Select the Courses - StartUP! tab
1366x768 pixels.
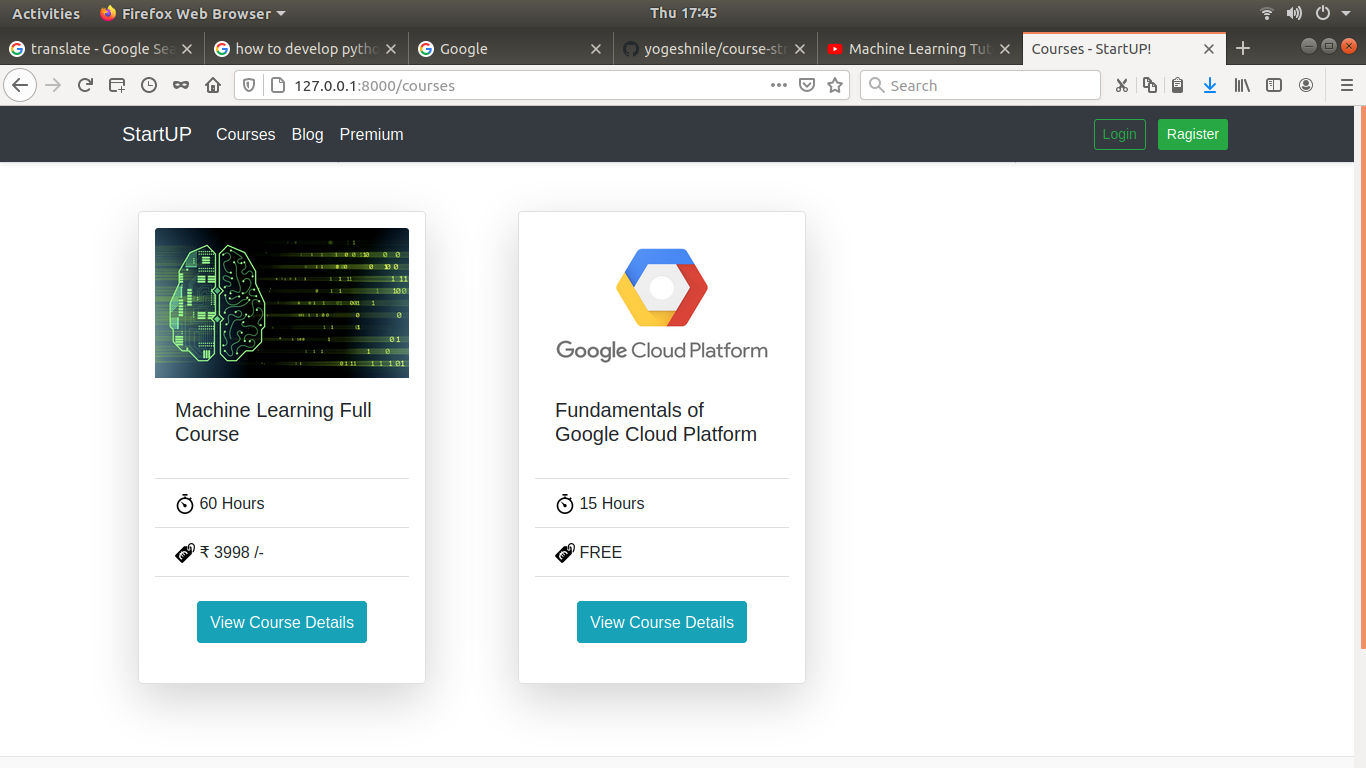coord(1124,48)
